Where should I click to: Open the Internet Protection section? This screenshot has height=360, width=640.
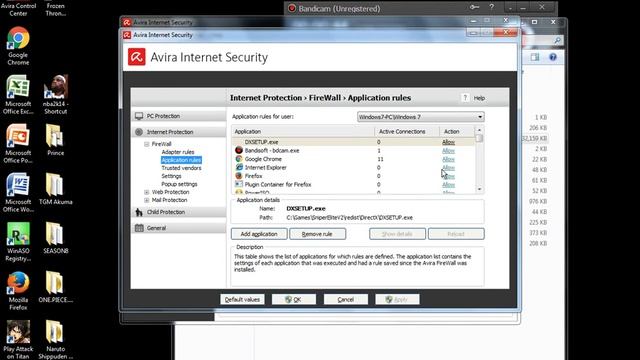tap(178, 132)
